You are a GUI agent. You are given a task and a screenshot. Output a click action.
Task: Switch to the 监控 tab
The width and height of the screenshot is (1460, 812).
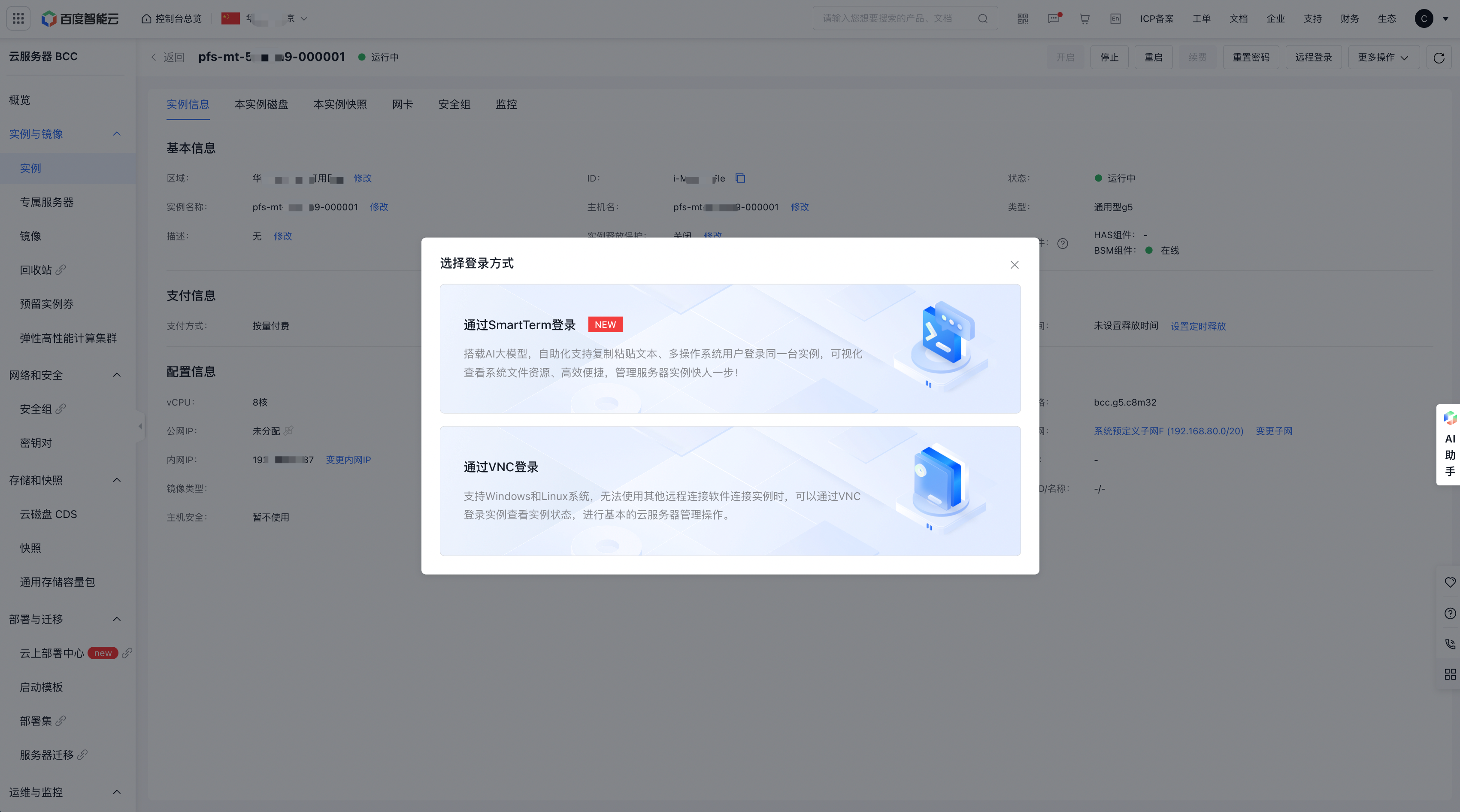pyautogui.click(x=506, y=104)
